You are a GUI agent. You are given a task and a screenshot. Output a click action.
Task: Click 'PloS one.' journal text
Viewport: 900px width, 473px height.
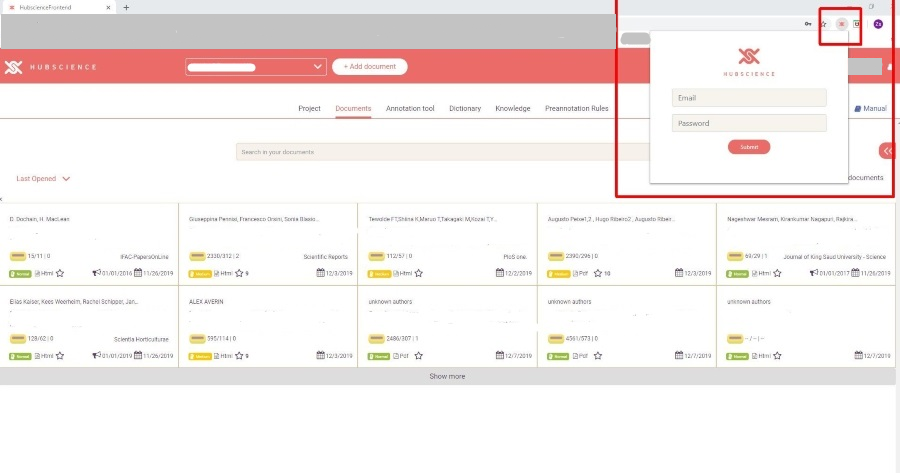pyautogui.click(x=515, y=257)
